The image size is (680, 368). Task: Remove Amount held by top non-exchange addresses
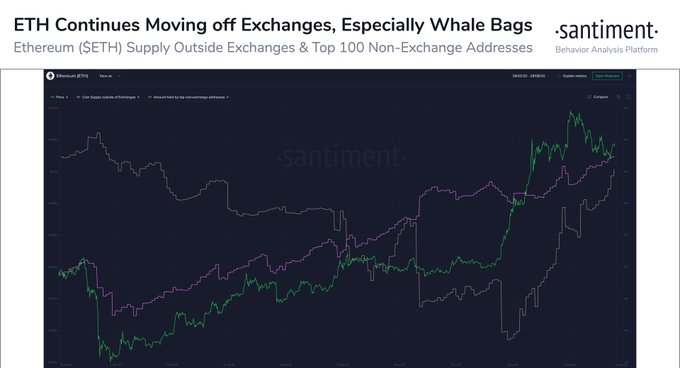[x=228, y=97]
